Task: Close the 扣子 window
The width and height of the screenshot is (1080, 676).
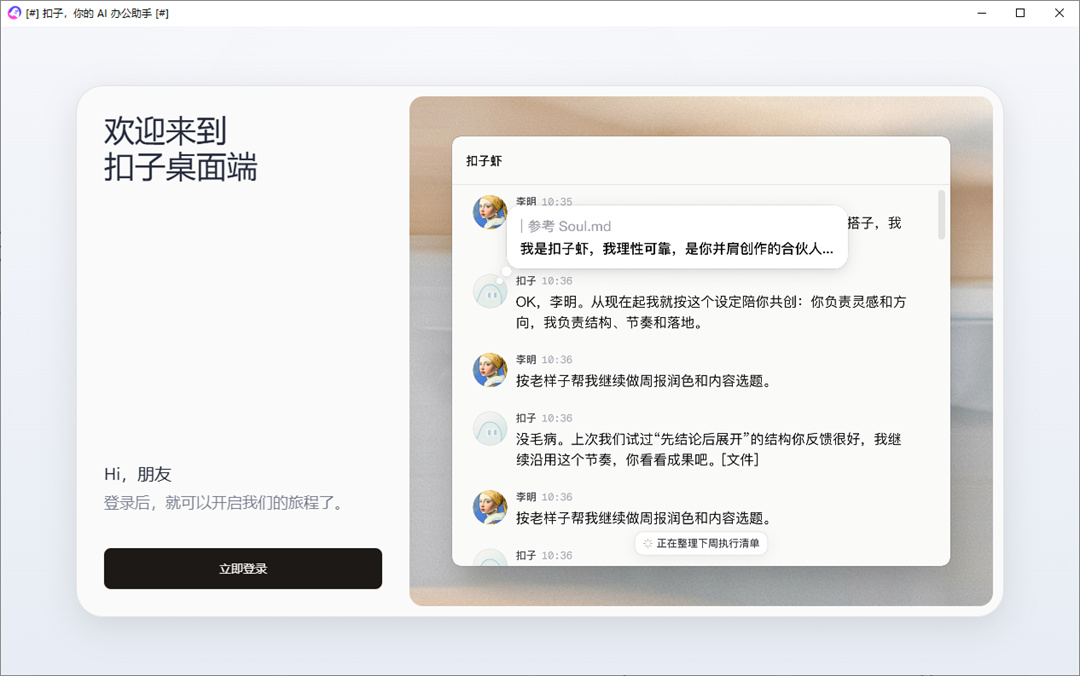Action: pyautogui.click(x=1059, y=12)
